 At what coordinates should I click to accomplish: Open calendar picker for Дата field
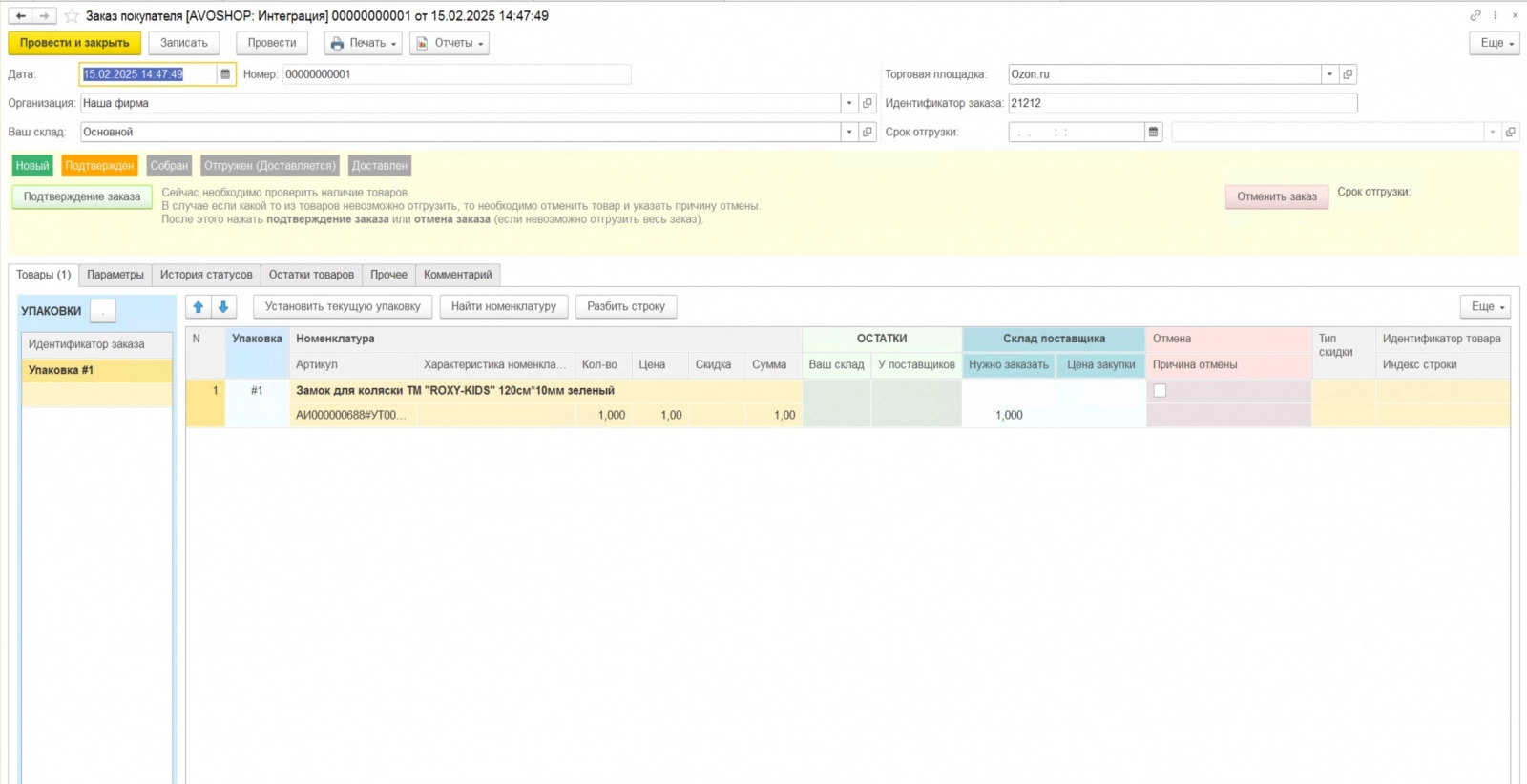click(225, 74)
